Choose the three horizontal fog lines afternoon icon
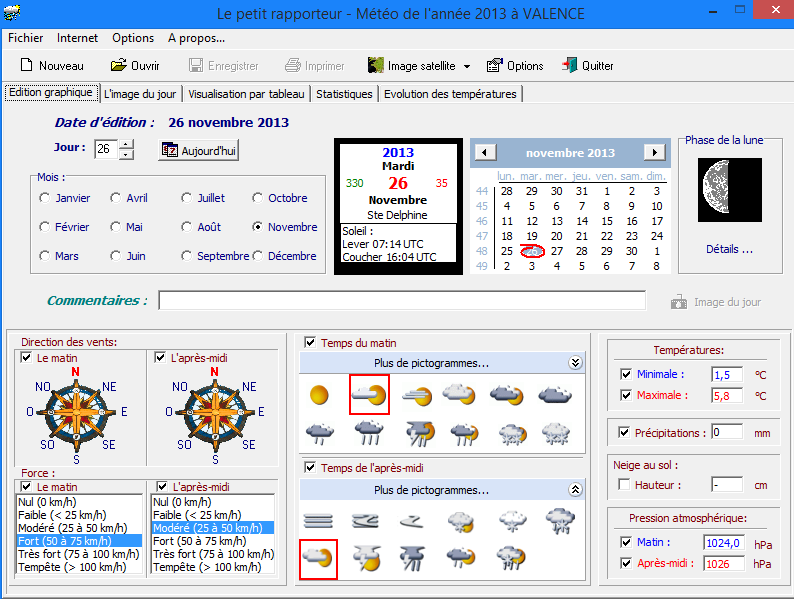The image size is (794, 599). (x=318, y=521)
